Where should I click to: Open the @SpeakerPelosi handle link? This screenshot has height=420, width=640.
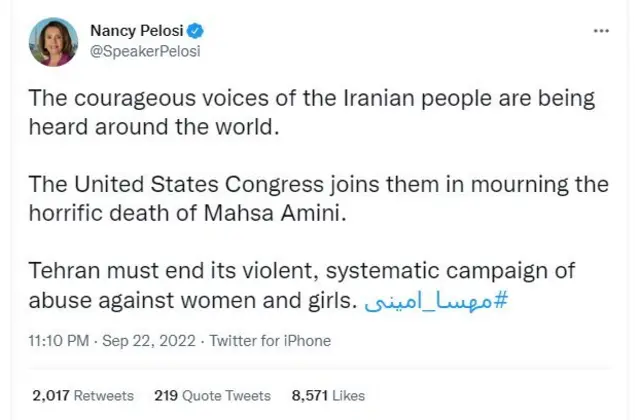pyautogui.click(x=145, y=51)
